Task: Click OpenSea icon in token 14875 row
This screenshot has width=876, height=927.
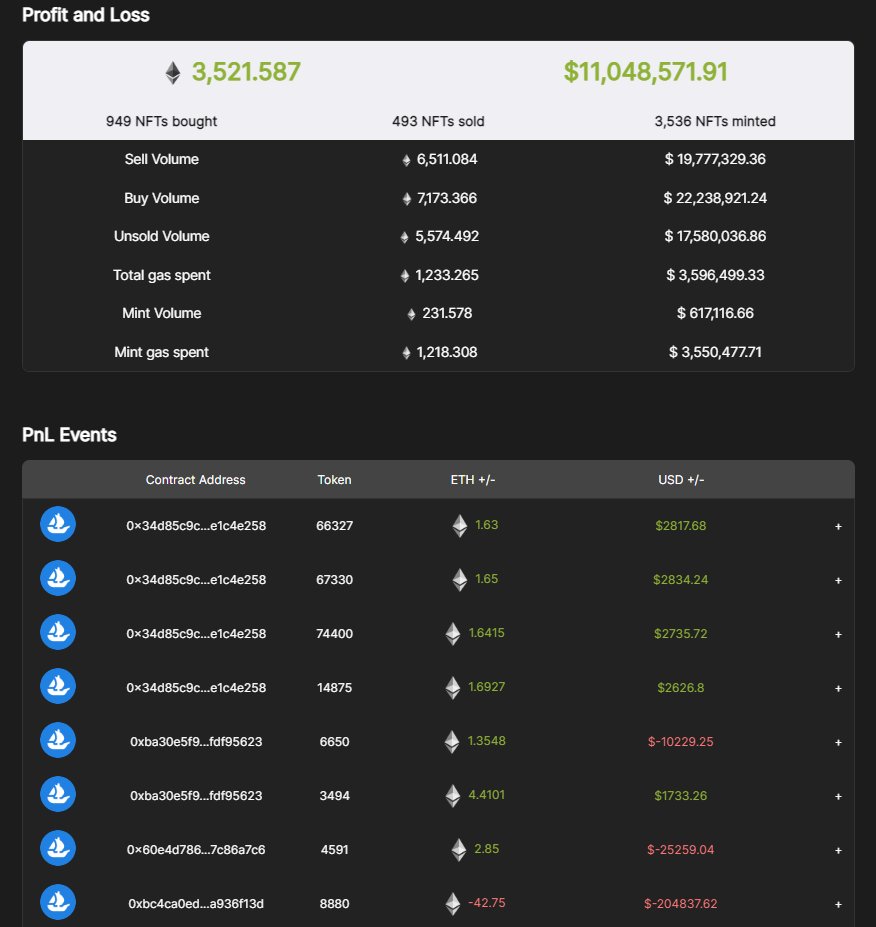Action: point(58,686)
